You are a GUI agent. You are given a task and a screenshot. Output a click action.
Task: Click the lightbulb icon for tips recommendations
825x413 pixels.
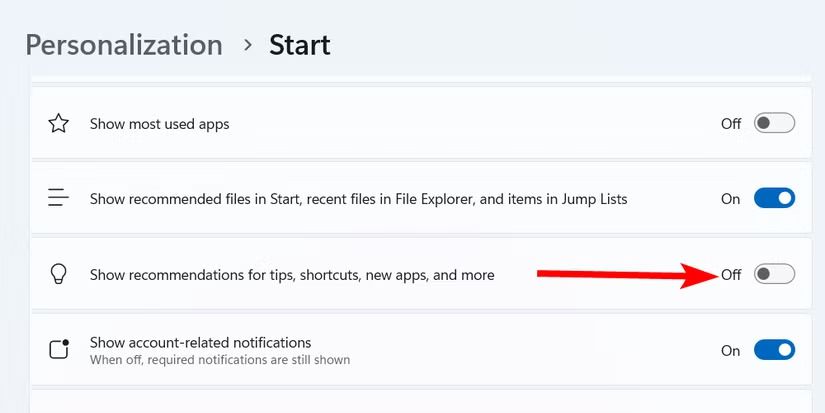click(x=59, y=274)
